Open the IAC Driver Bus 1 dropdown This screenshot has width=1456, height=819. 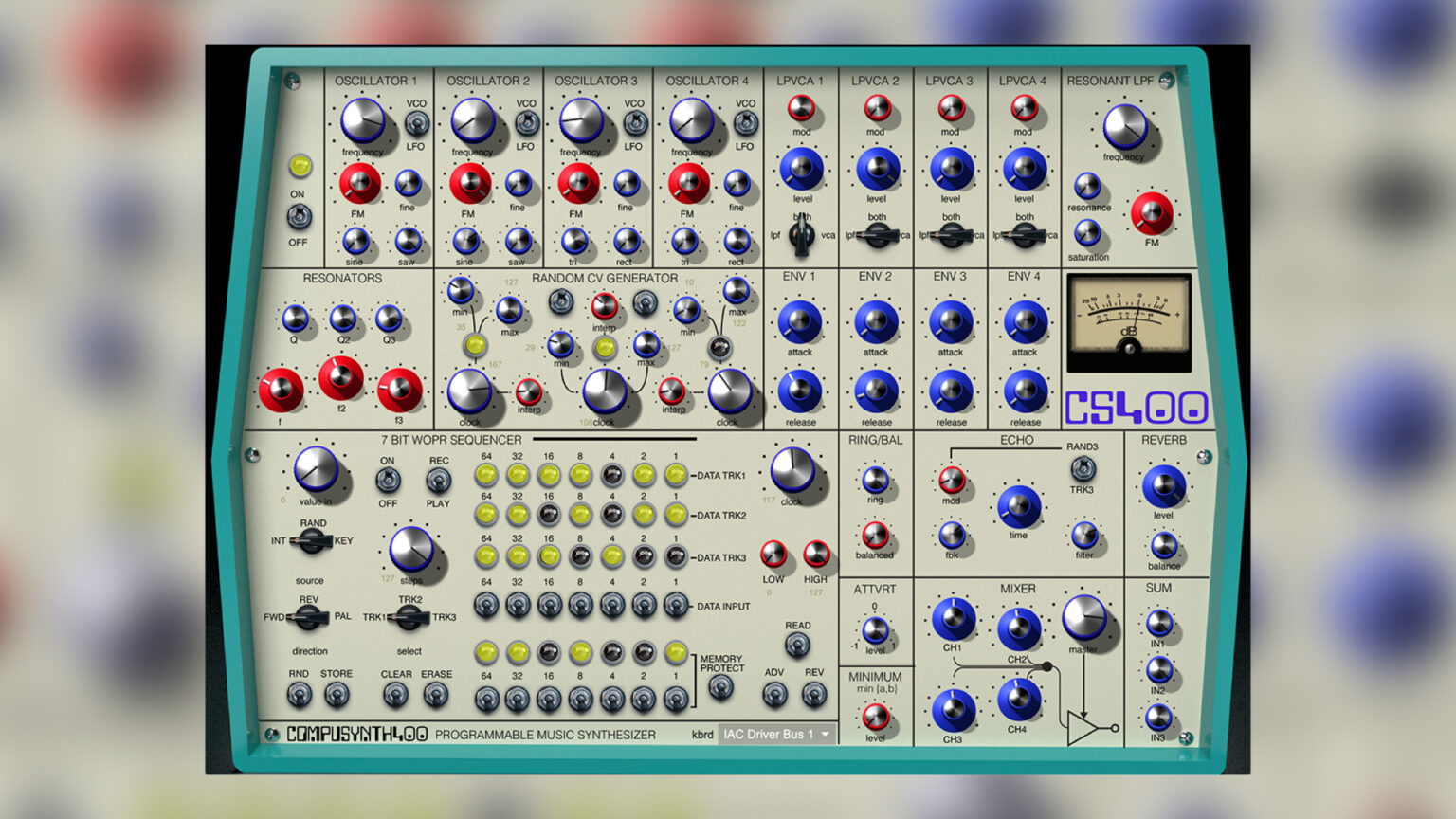pyautogui.click(x=775, y=734)
